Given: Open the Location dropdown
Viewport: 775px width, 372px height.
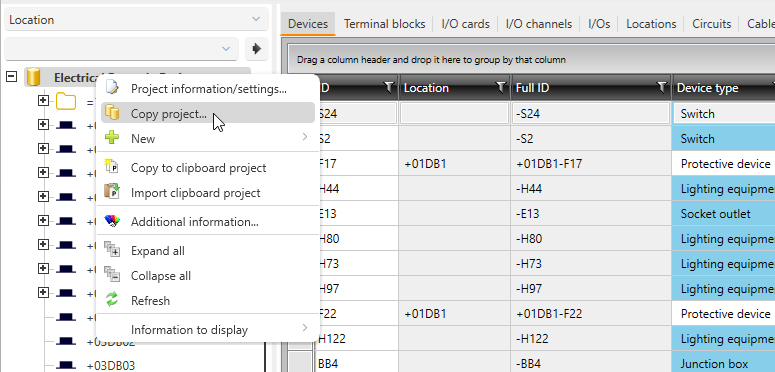Looking at the screenshot, I should click(x=136, y=20).
